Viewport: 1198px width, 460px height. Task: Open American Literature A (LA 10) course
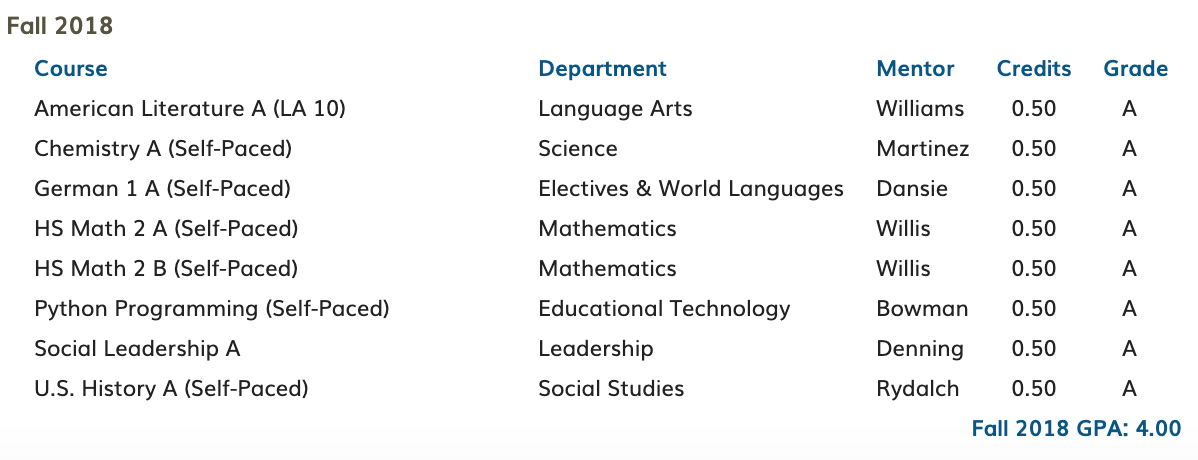click(189, 109)
